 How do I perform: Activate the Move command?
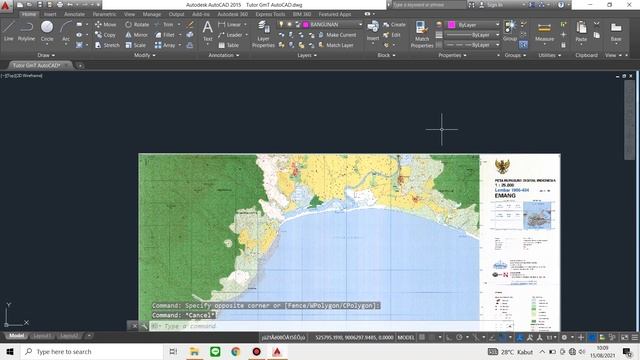point(105,24)
